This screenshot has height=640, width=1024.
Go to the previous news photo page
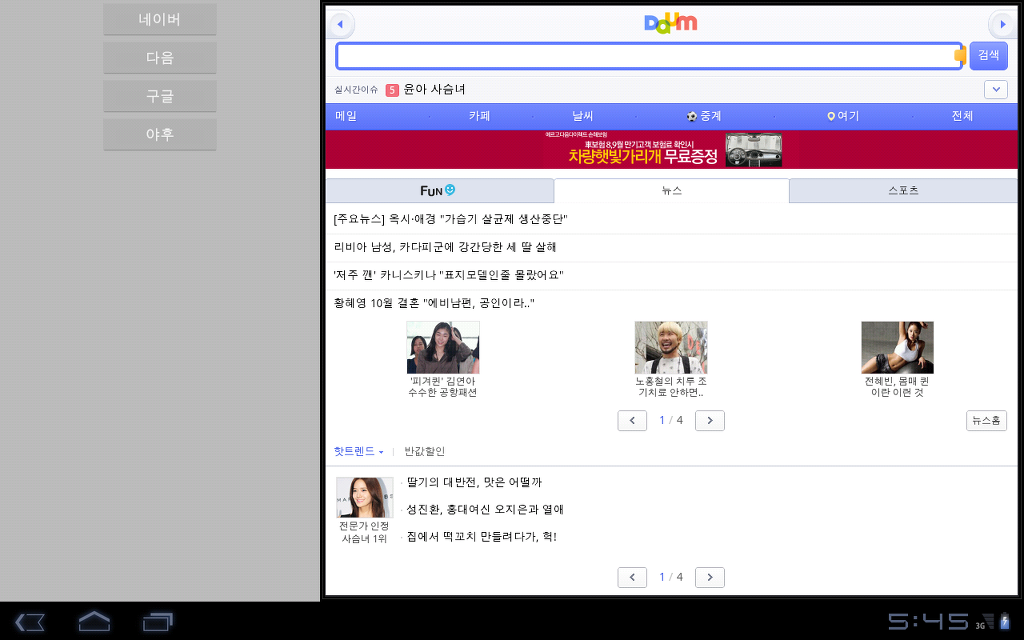632,421
